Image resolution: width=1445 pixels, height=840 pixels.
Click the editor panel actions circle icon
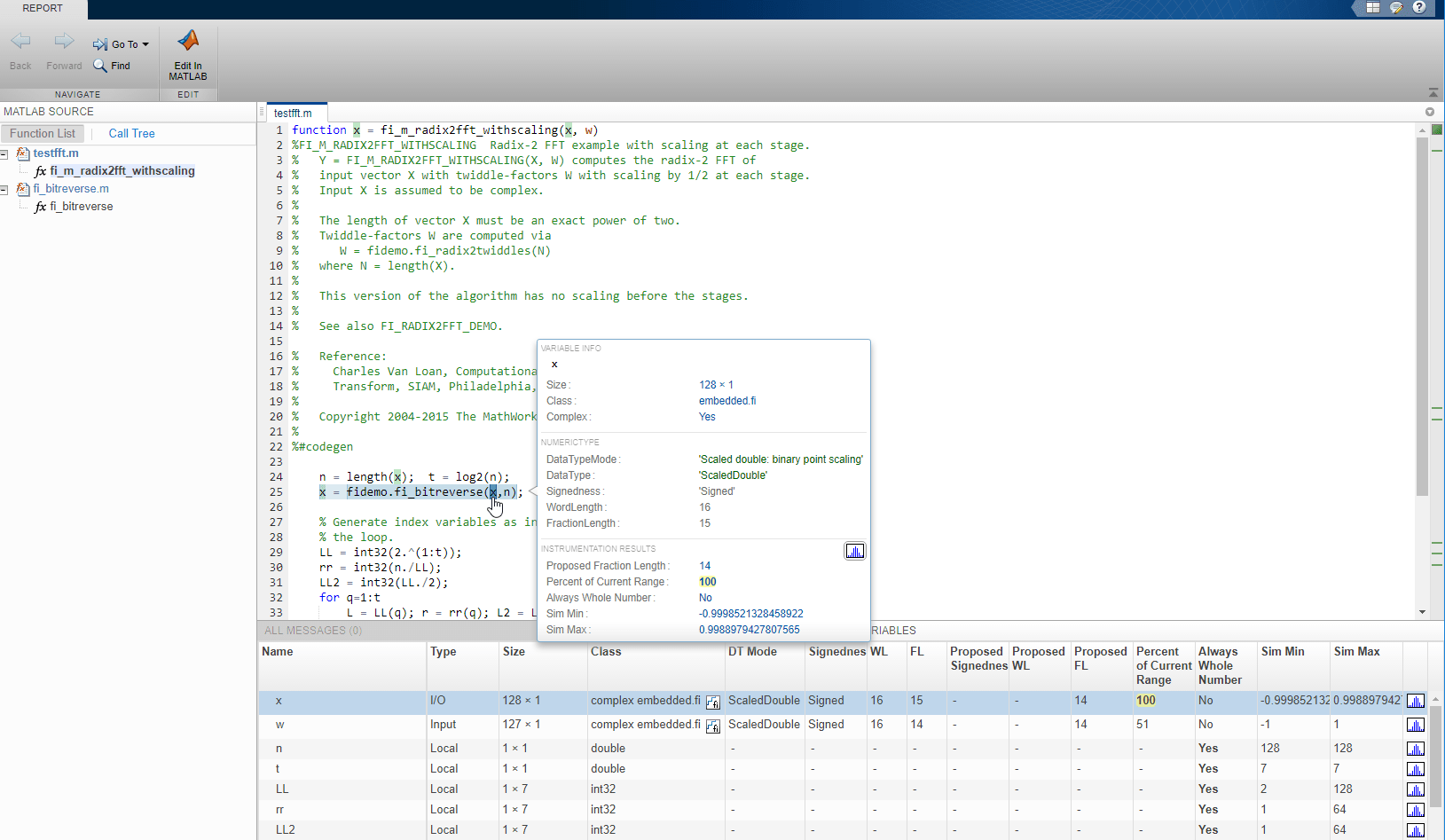[x=1429, y=112]
